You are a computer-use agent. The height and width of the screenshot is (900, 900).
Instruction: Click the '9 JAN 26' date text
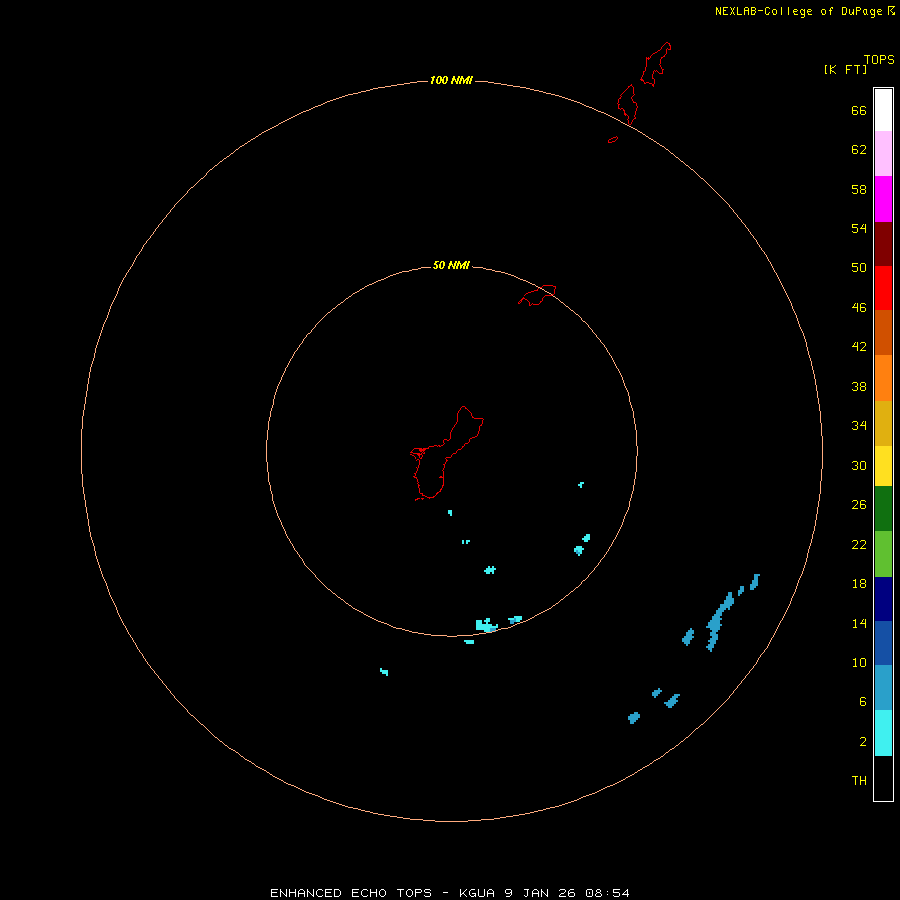tap(541, 893)
